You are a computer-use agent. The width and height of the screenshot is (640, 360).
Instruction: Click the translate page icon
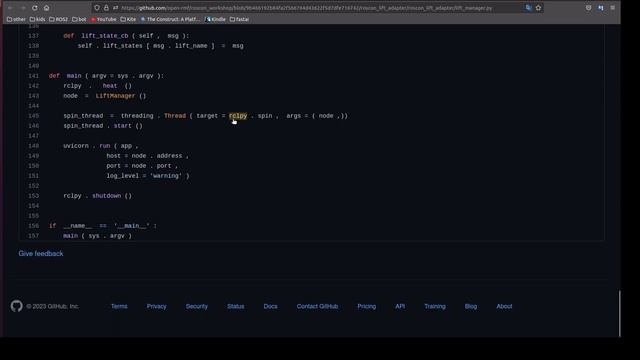[529, 8]
